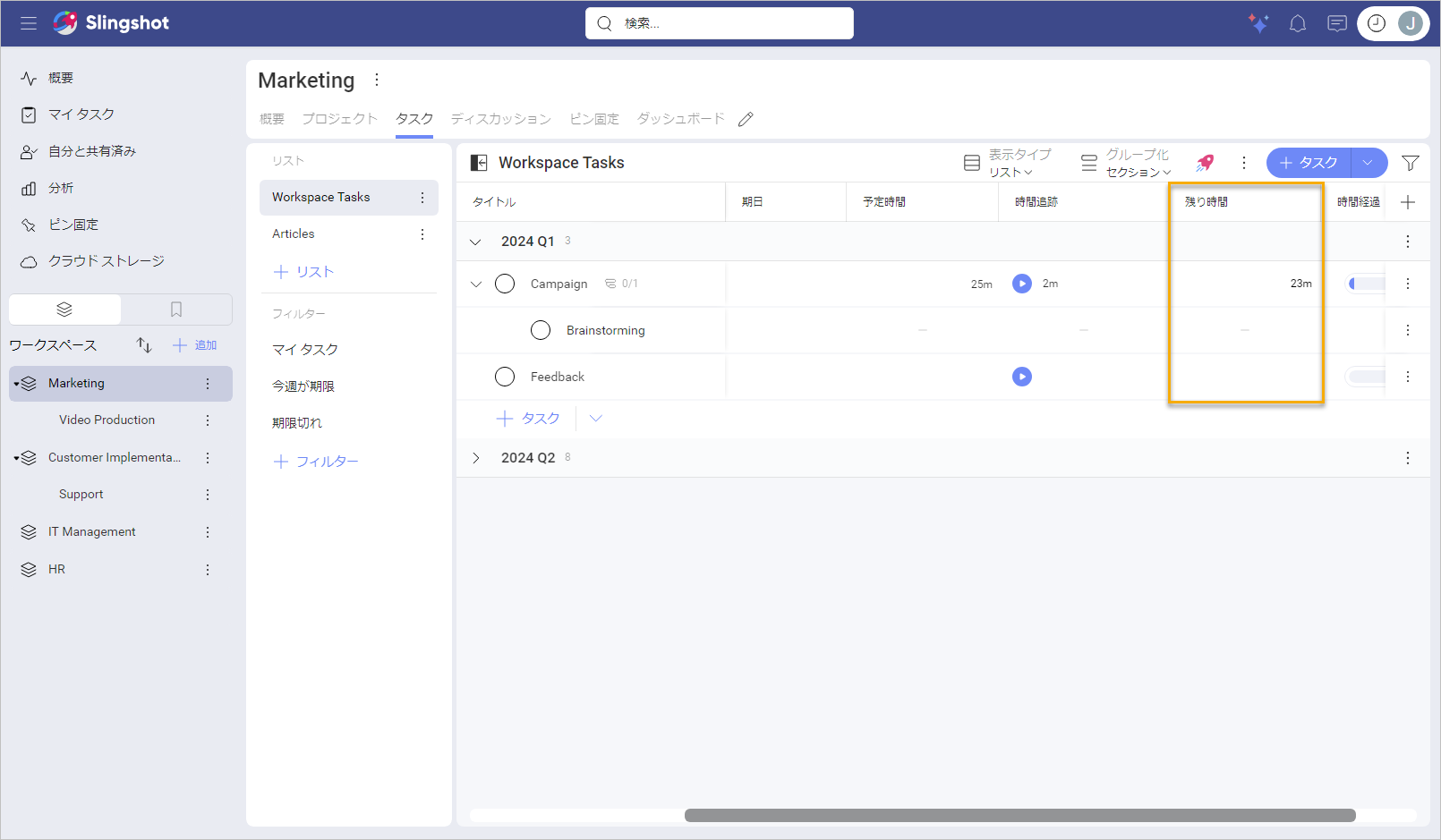Screen dimensions: 1441x840
Task: Switch to the ダッシュボード tab
Action: tap(680, 119)
